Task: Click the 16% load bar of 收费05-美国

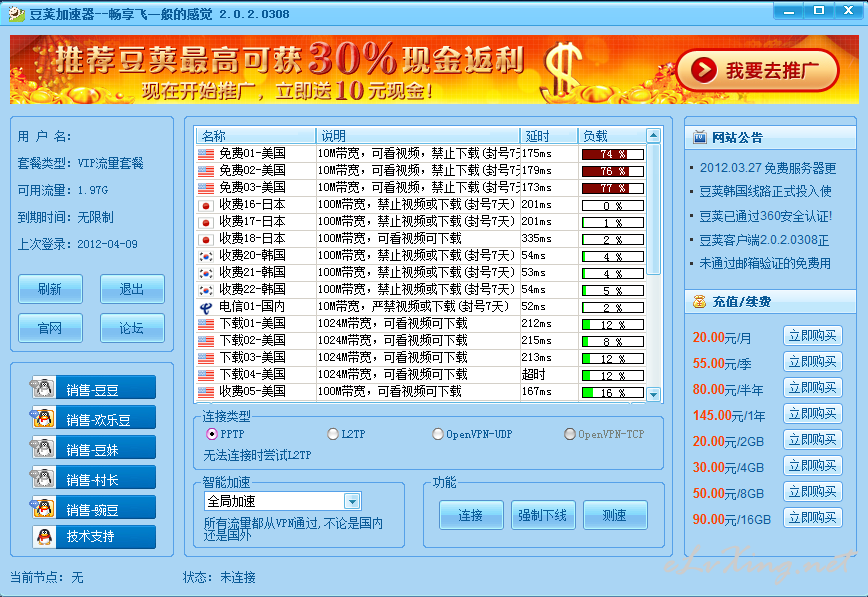Action: [x=613, y=393]
